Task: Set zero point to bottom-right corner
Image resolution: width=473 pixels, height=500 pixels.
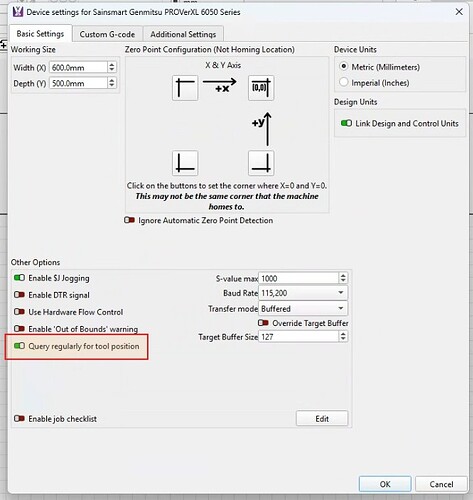Action: coord(261,163)
